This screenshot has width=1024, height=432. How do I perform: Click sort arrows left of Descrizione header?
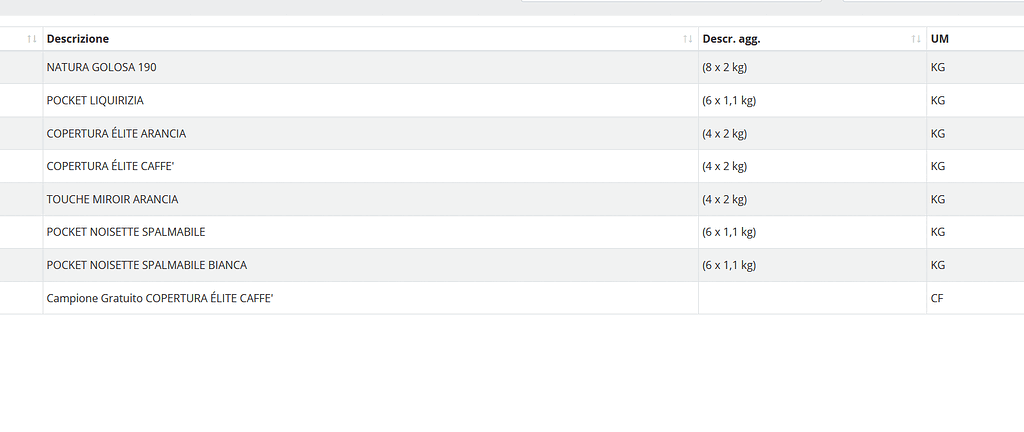(x=32, y=39)
